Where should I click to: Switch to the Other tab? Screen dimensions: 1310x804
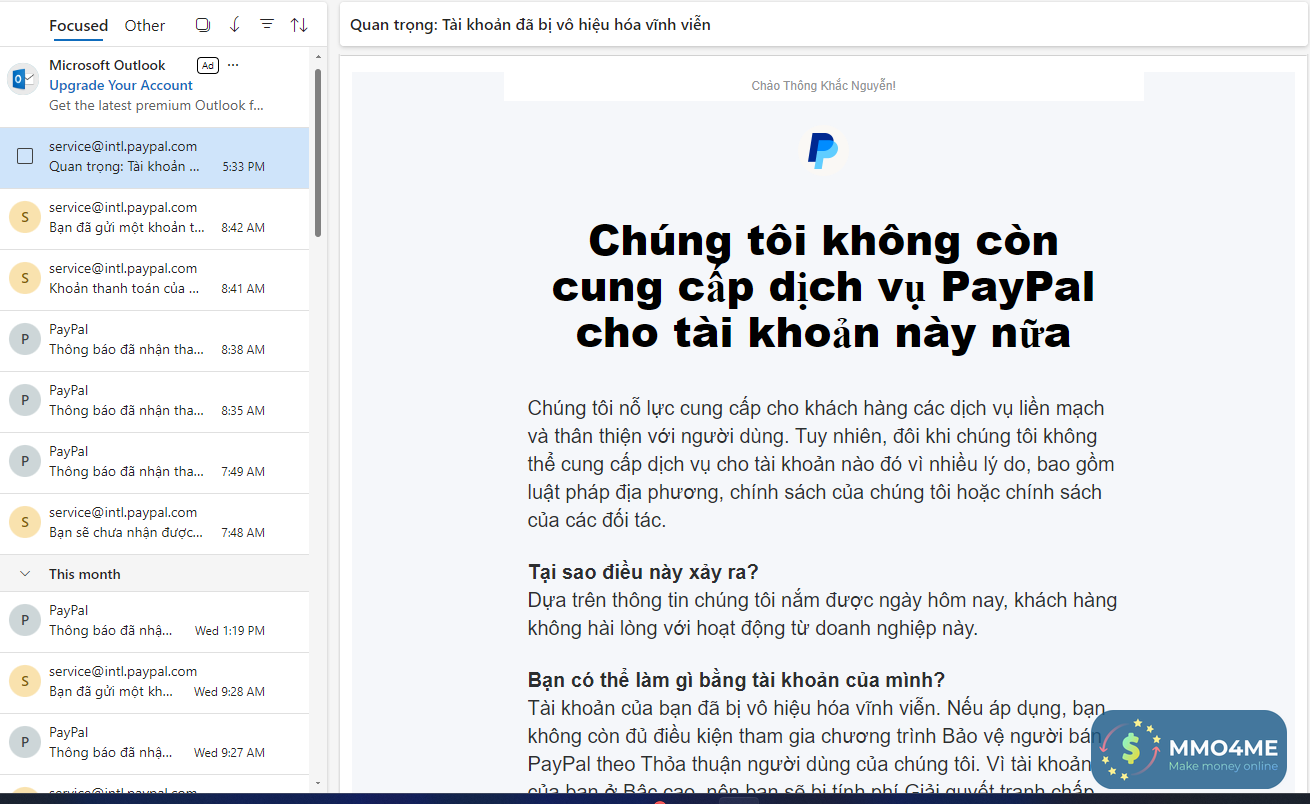click(x=145, y=25)
